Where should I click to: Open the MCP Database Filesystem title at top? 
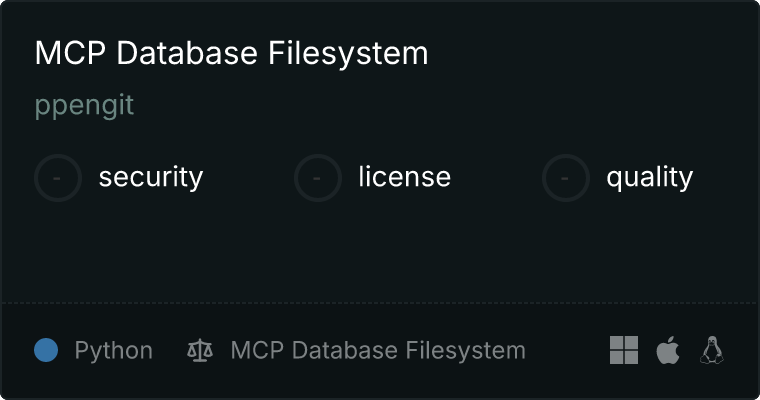tap(231, 53)
